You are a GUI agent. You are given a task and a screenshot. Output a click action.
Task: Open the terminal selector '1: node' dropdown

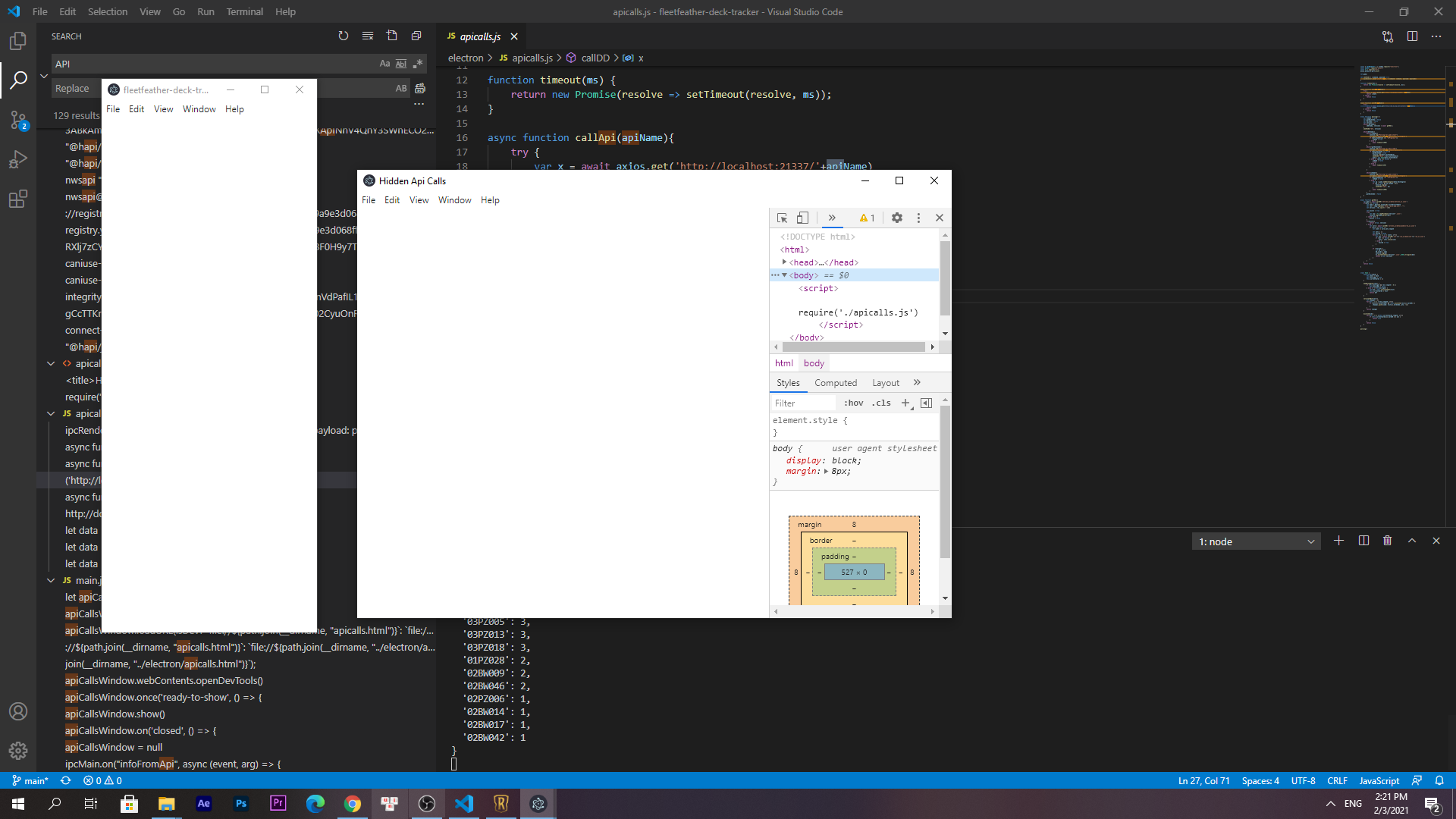pyautogui.click(x=1257, y=541)
